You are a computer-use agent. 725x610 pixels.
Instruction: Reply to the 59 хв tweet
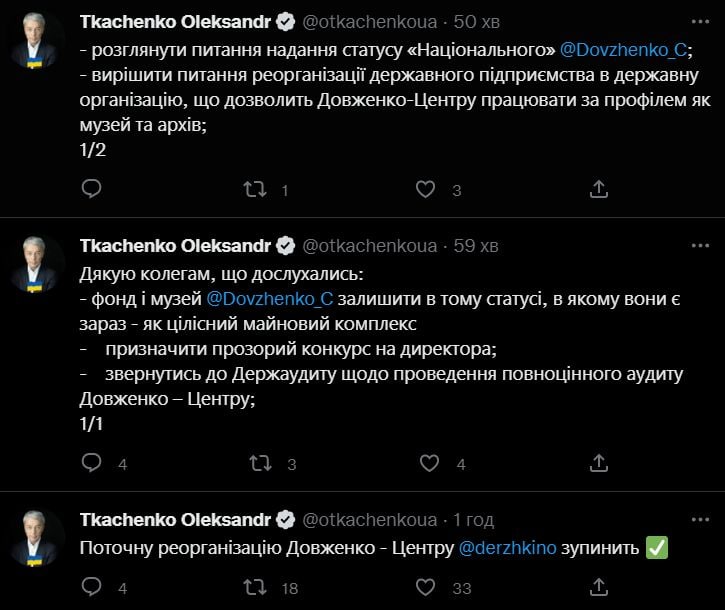[x=91, y=463]
